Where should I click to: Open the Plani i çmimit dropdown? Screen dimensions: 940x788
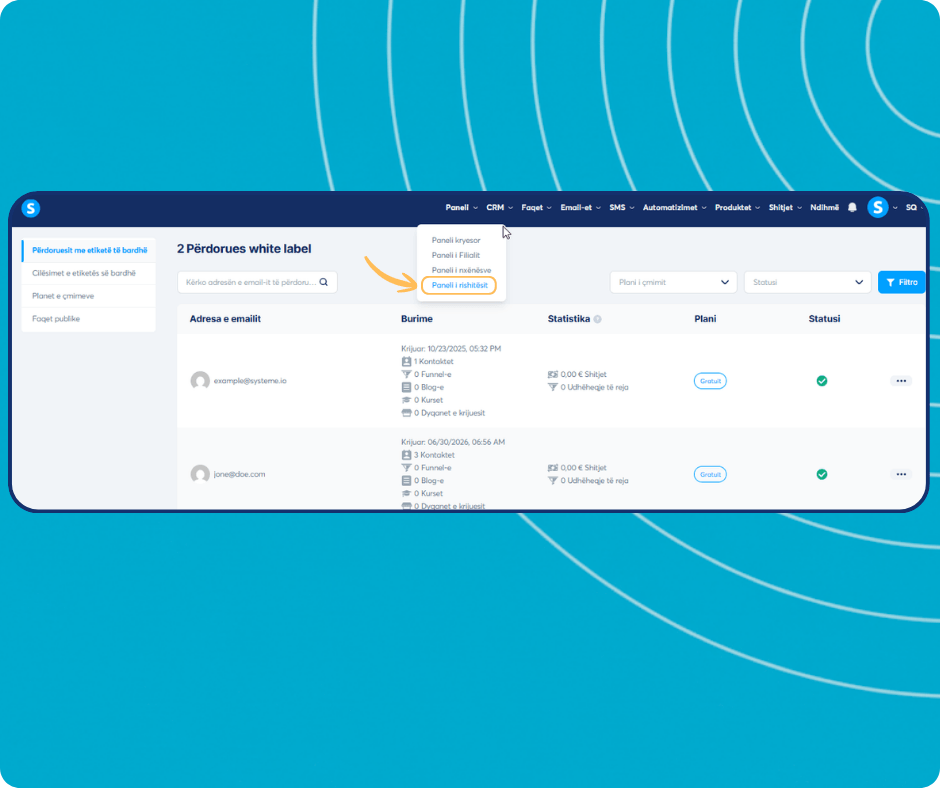(x=673, y=282)
